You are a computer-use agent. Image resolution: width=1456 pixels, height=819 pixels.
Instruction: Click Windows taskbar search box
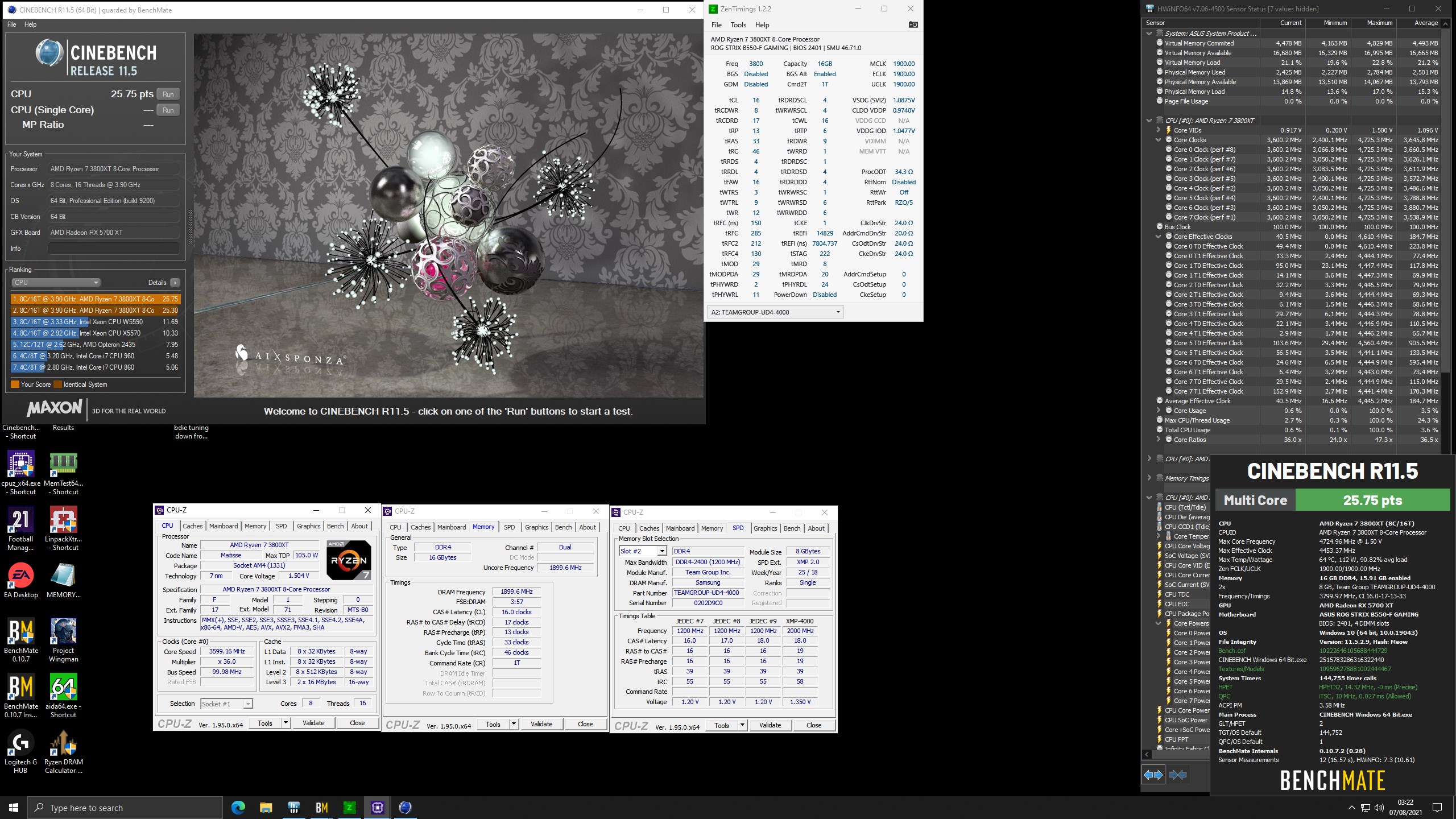pos(125,808)
